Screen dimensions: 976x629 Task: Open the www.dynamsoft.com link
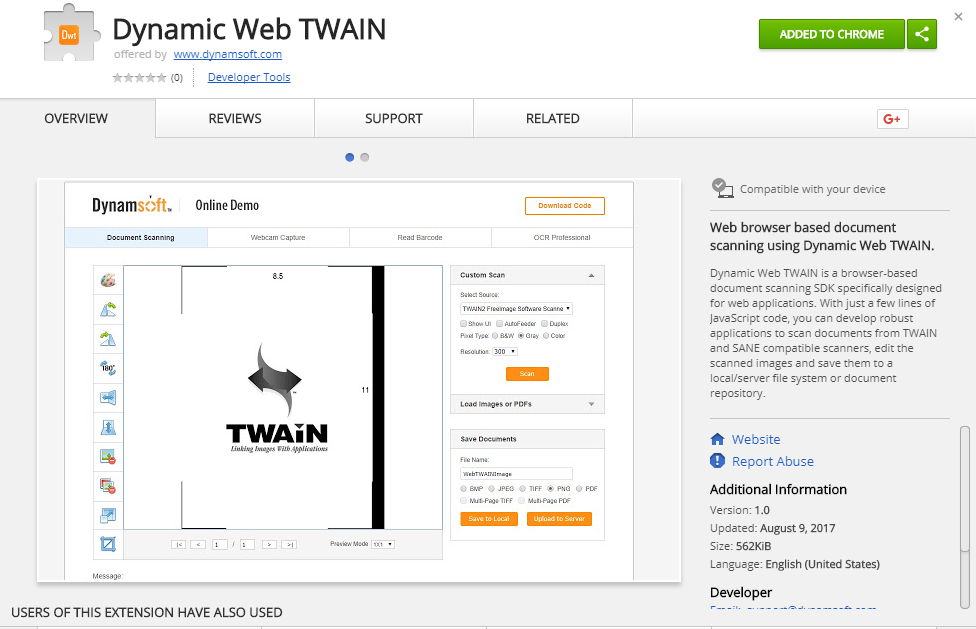228,55
